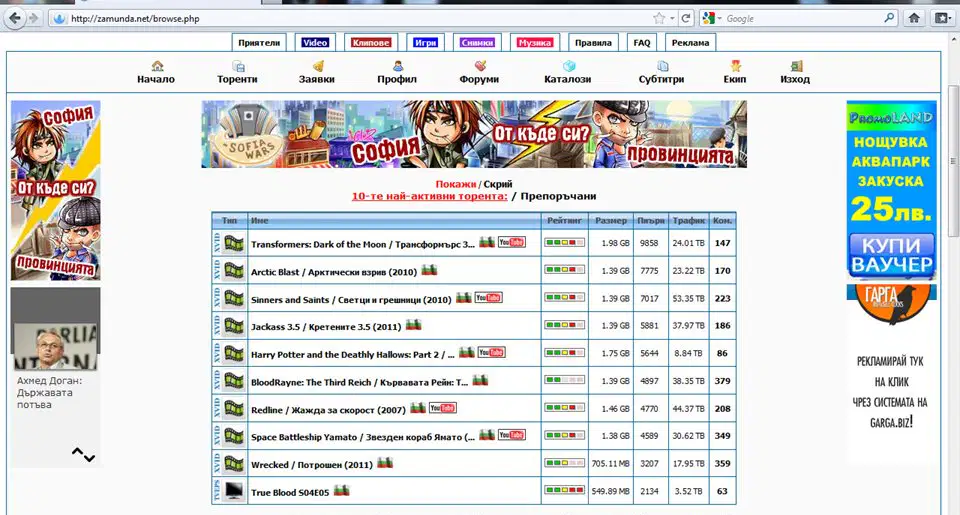
Task: Open Redline row YouTube icon
Action: [x=442, y=408]
